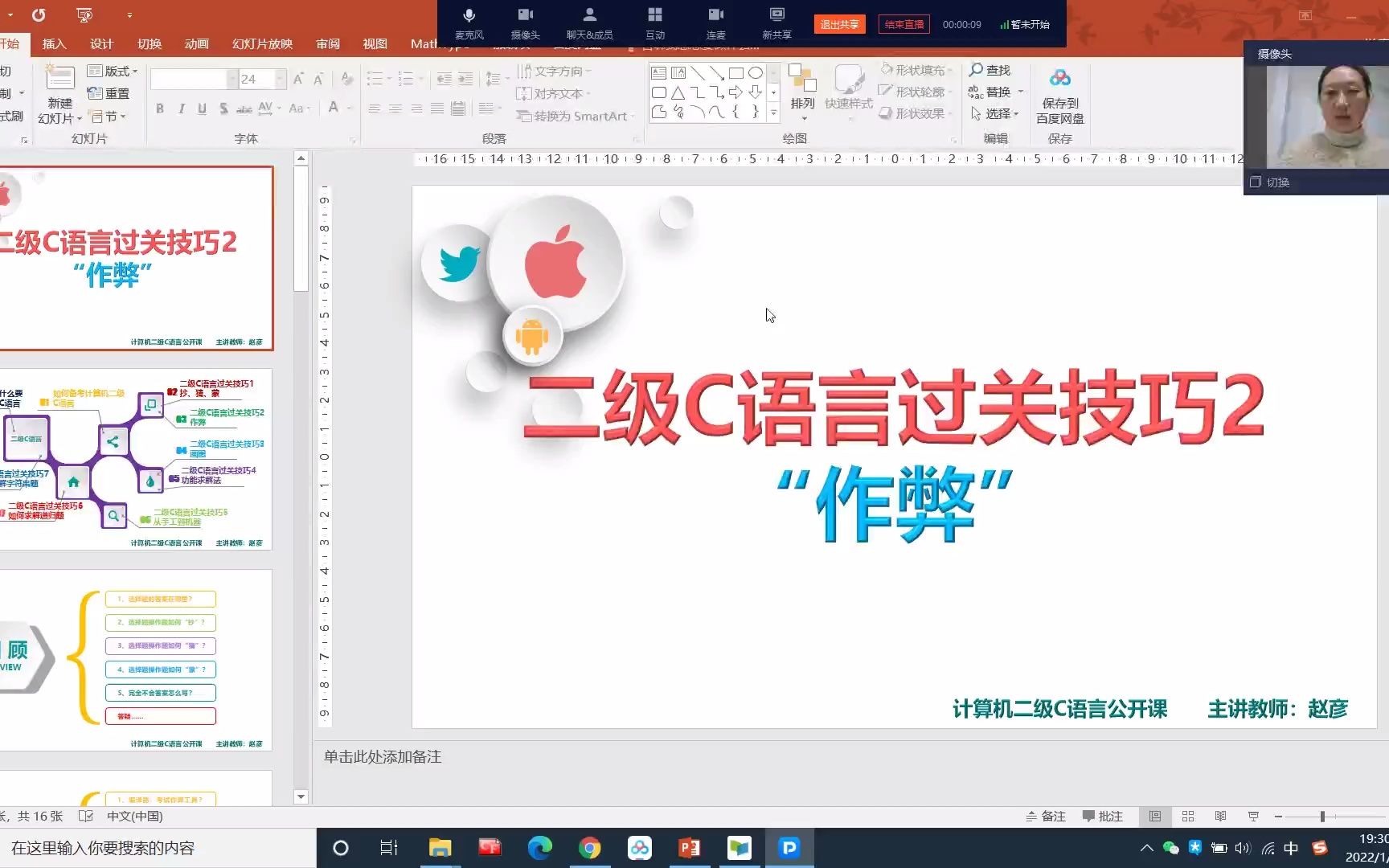Toggle bold formatting in font group

tap(160, 108)
